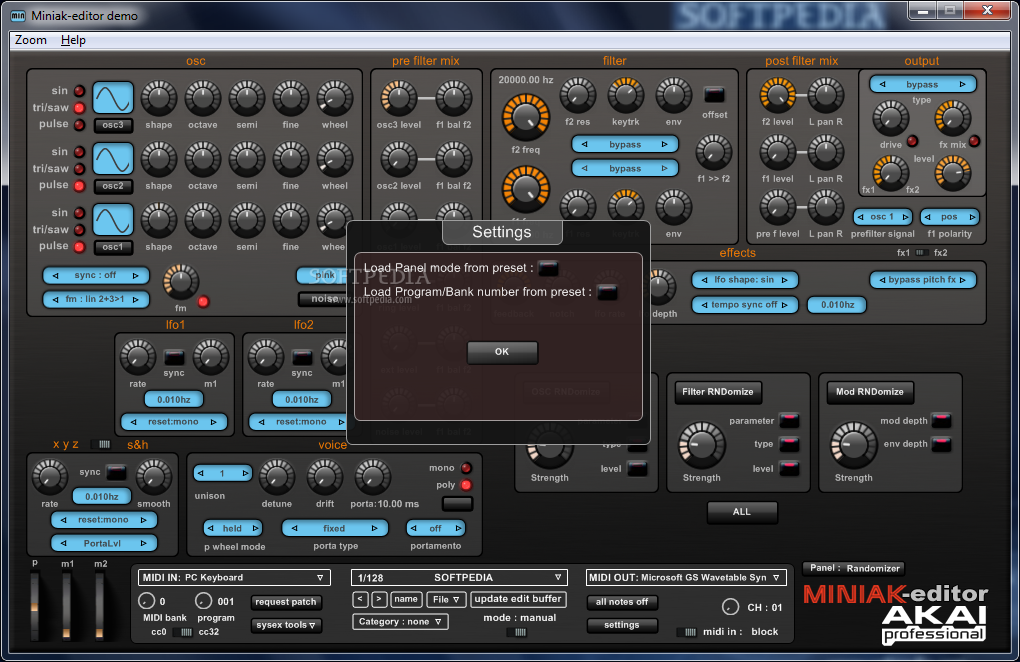Screen dimensions: 1020x662
Task: Click the f2 level knob
Action: tap(777, 96)
